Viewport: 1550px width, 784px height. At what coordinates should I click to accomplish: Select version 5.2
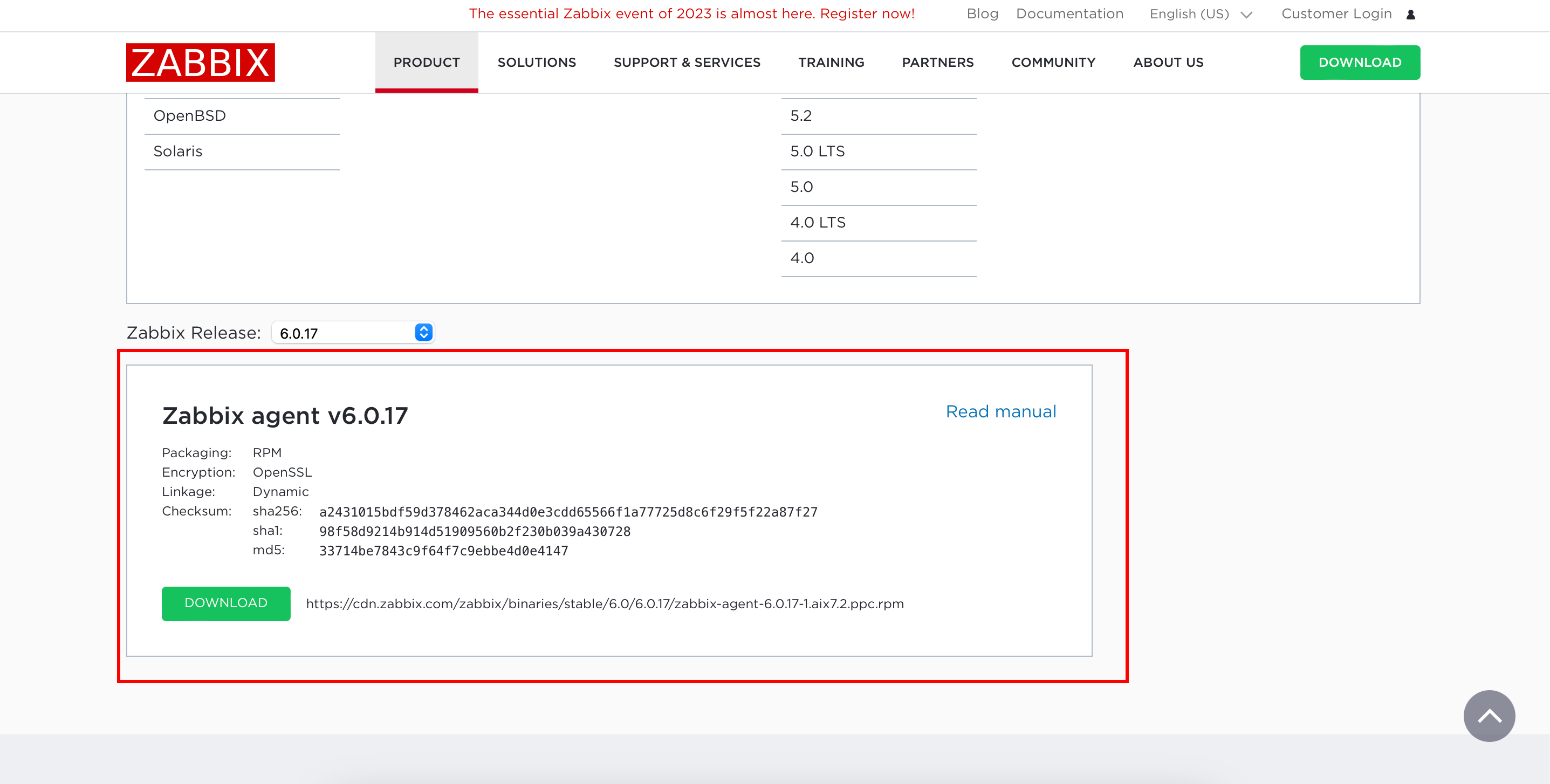pos(879,116)
